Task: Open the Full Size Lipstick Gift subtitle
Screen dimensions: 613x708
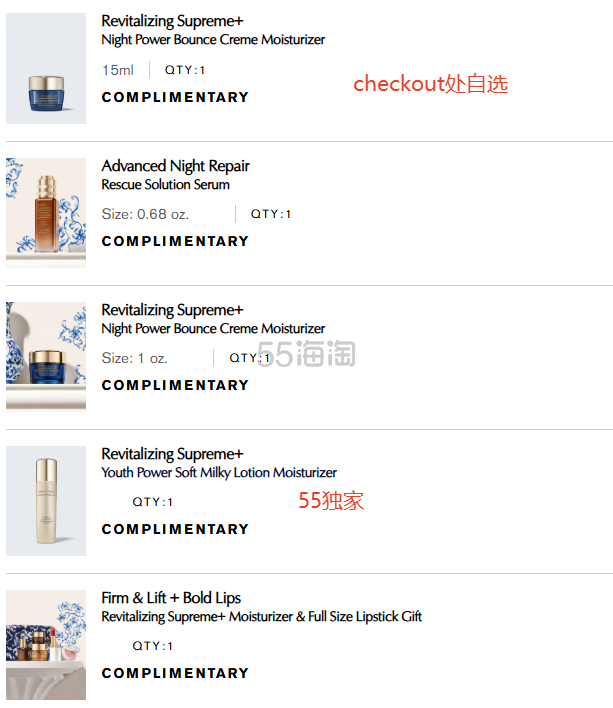Action: tap(261, 616)
